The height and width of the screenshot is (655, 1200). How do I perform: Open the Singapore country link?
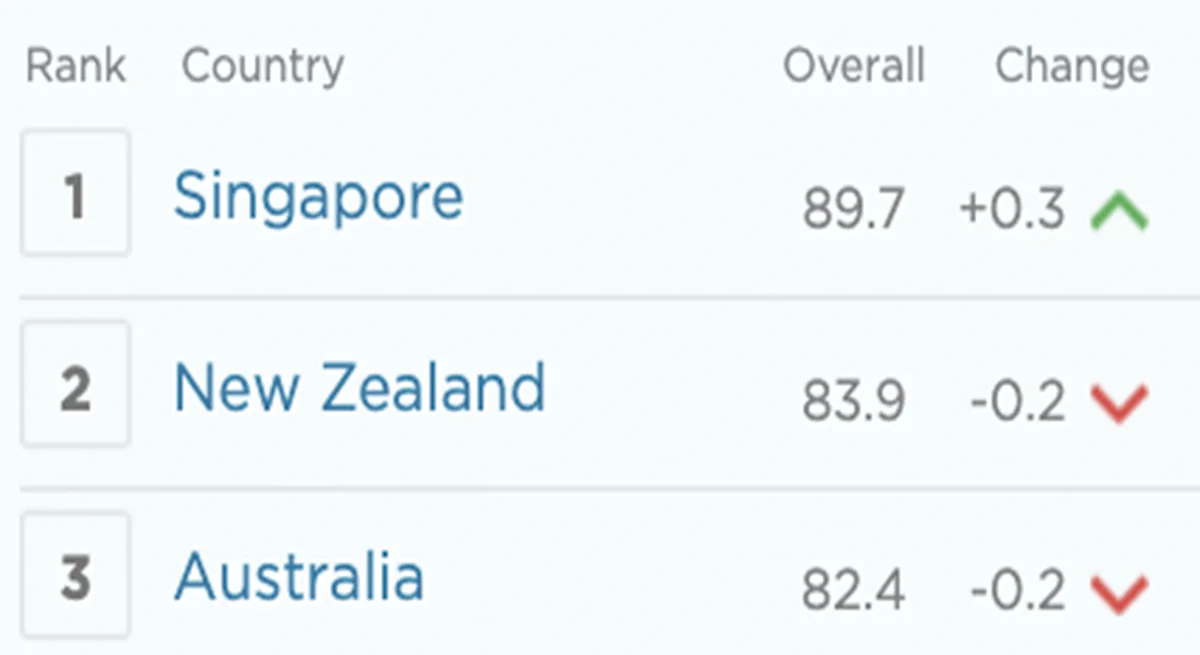click(318, 197)
